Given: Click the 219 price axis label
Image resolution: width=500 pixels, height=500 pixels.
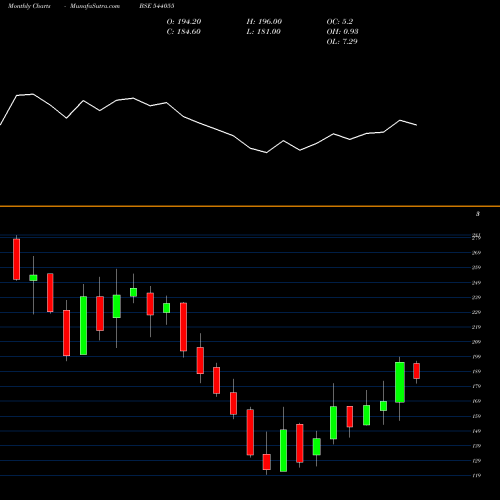Looking at the screenshot, I should click(x=476, y=327).
